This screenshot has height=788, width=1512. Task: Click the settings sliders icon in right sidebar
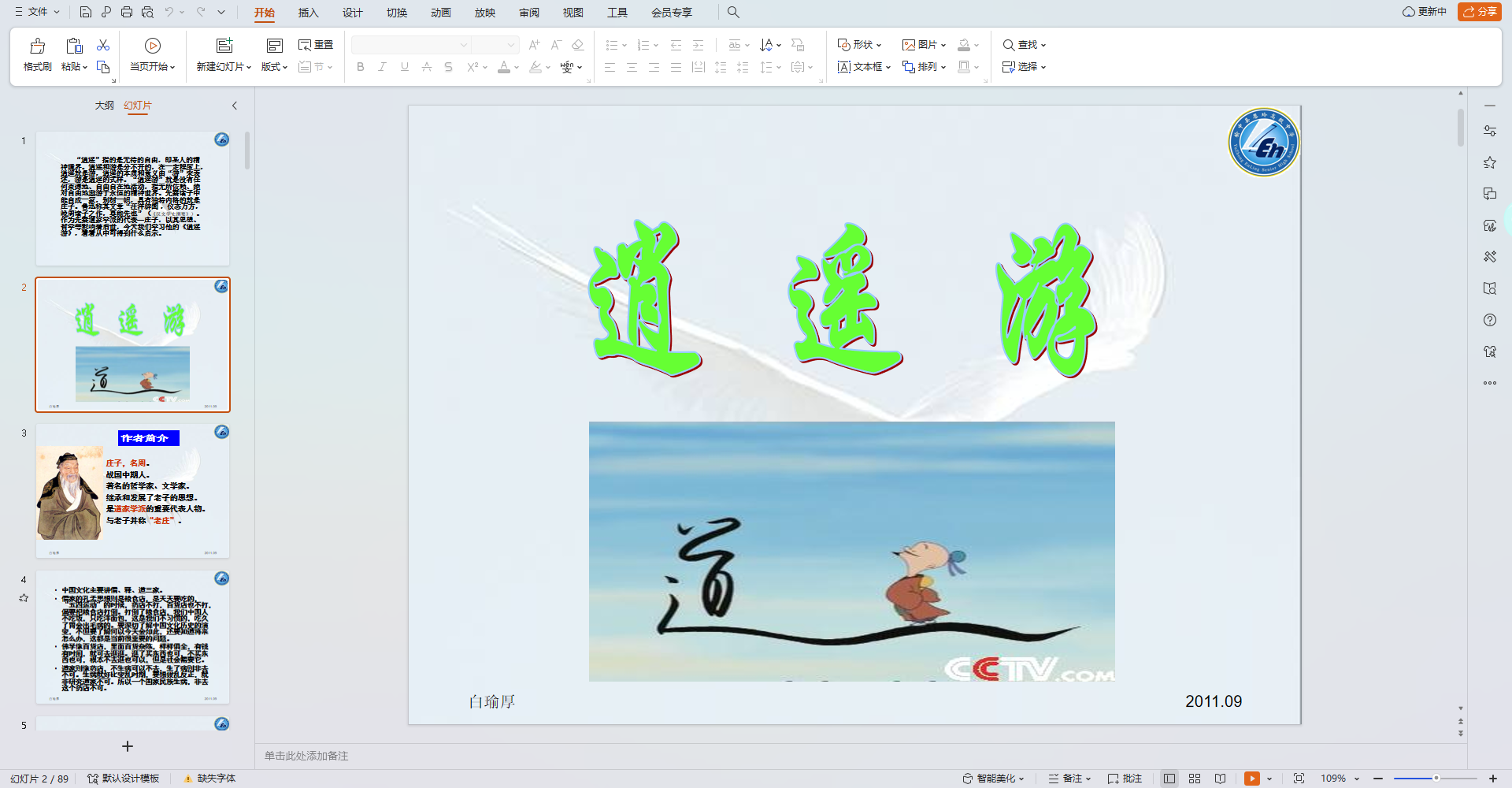click(x=1490, y=131)
